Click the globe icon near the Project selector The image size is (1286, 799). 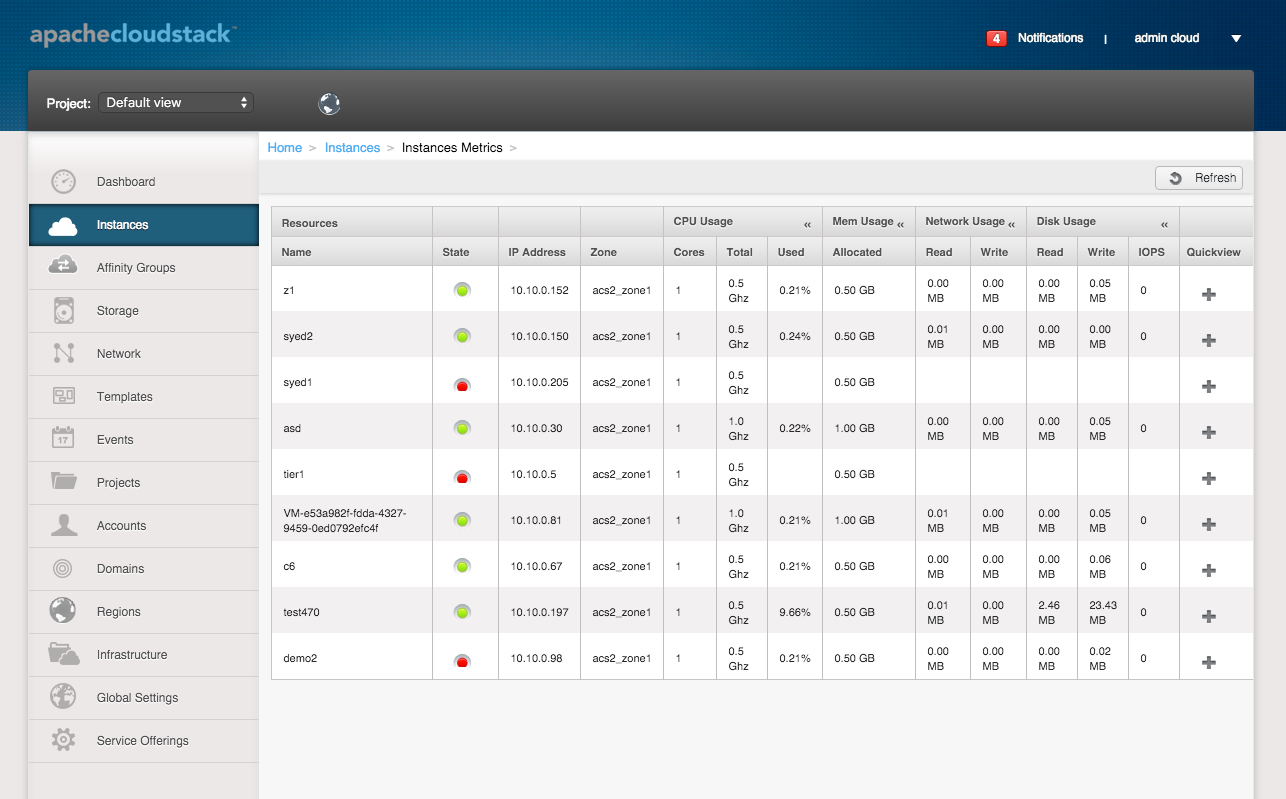(328, 103)
